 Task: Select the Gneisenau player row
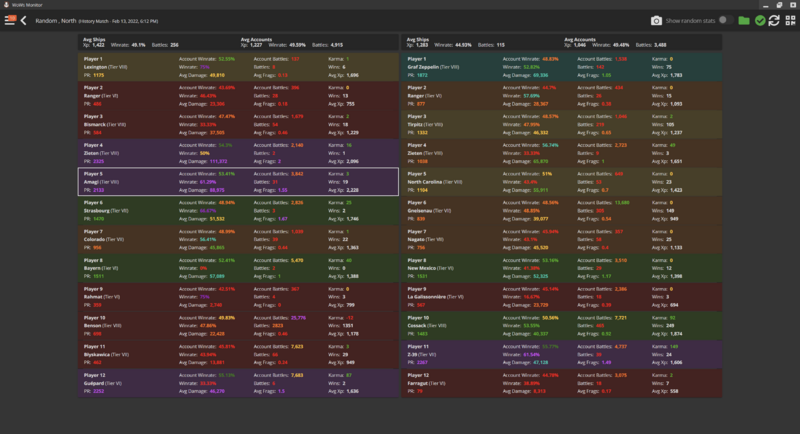(562, 211)
